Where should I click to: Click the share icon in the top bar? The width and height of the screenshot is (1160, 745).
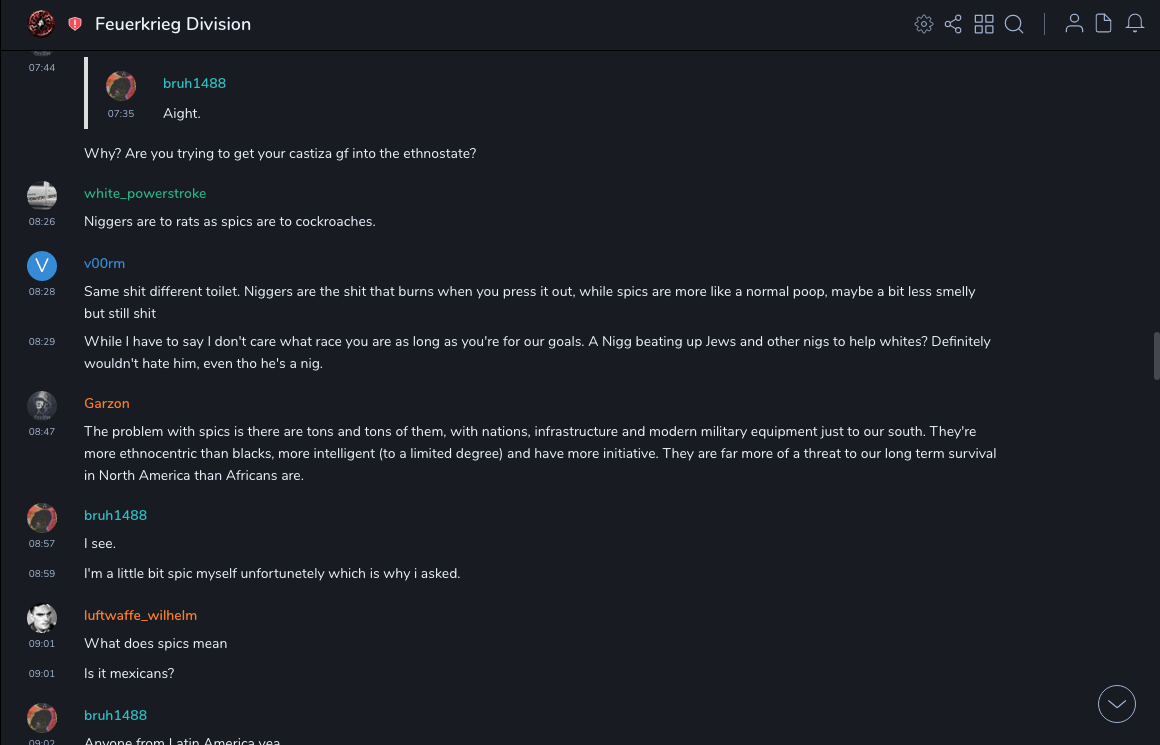[x=953, y=24]
